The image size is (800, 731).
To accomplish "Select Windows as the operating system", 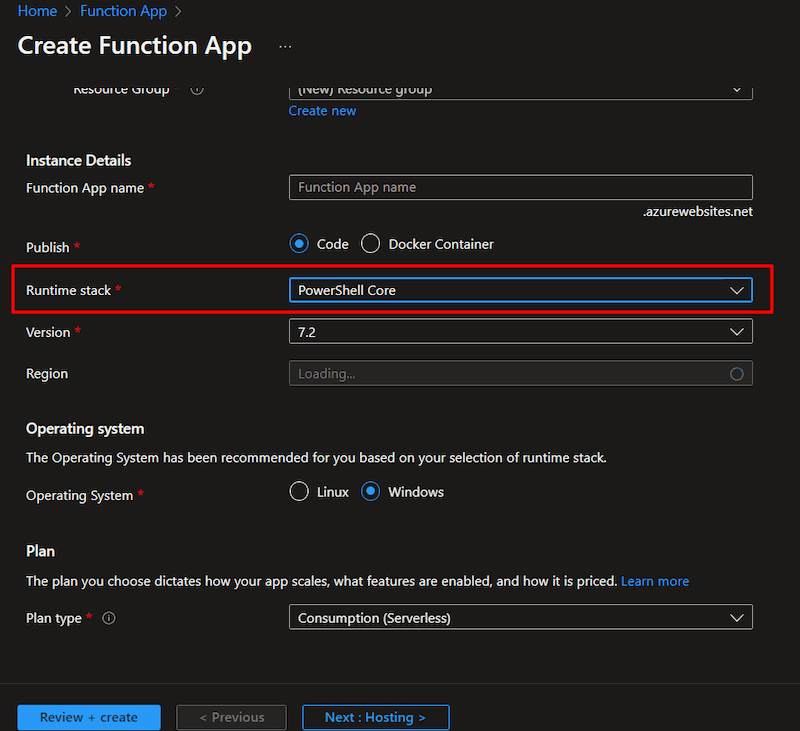I will pyautogui.click(x=368, y=491).
